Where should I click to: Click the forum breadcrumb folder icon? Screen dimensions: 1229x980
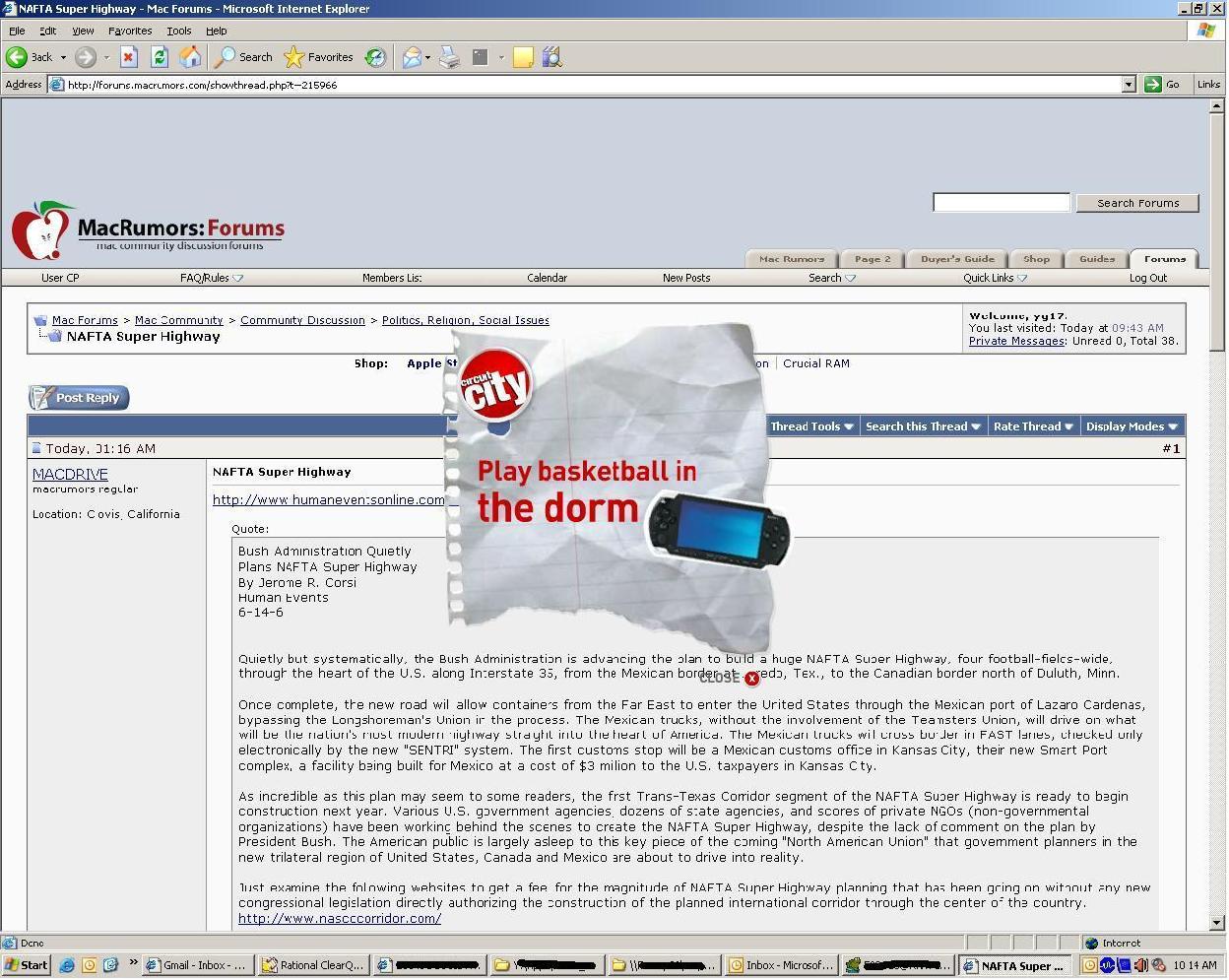pos(40,320)
